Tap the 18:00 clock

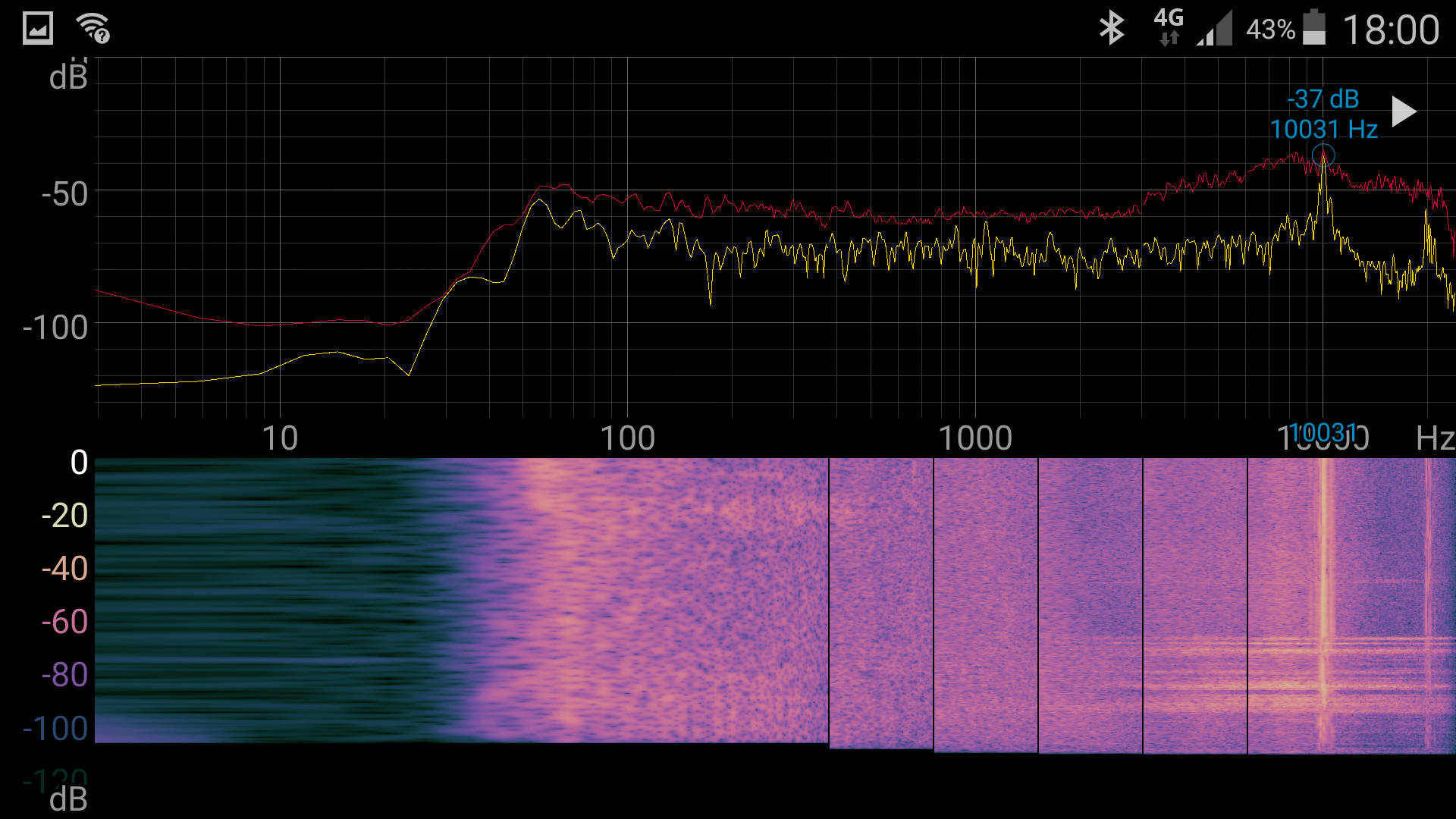pos(1391,30)
